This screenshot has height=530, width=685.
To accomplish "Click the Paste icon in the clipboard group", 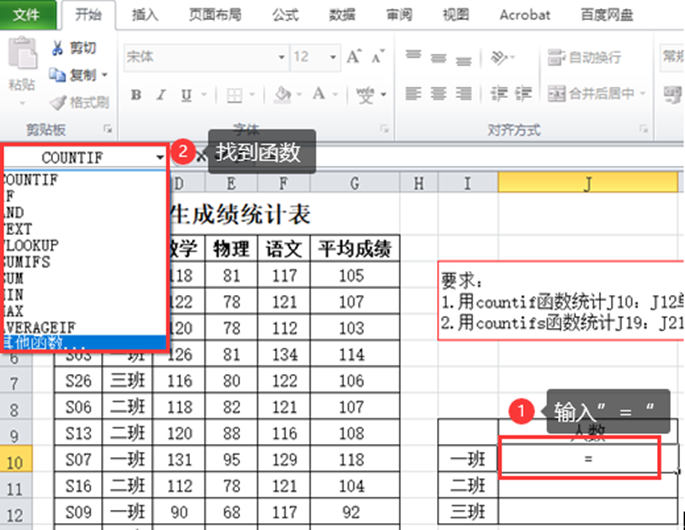I will point(23,53).
